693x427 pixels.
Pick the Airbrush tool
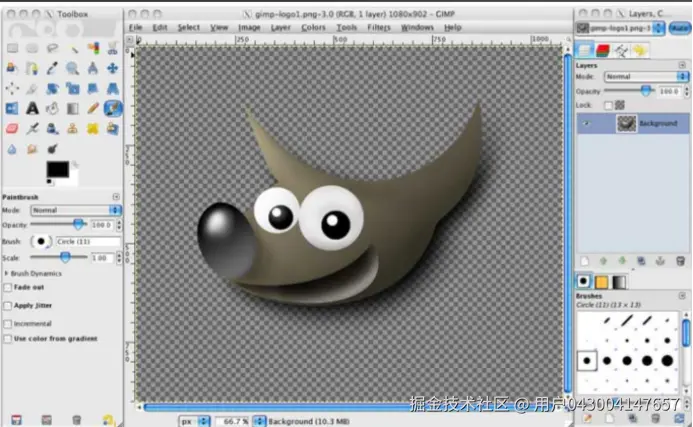pyautogui.click(x=32, y=129)
